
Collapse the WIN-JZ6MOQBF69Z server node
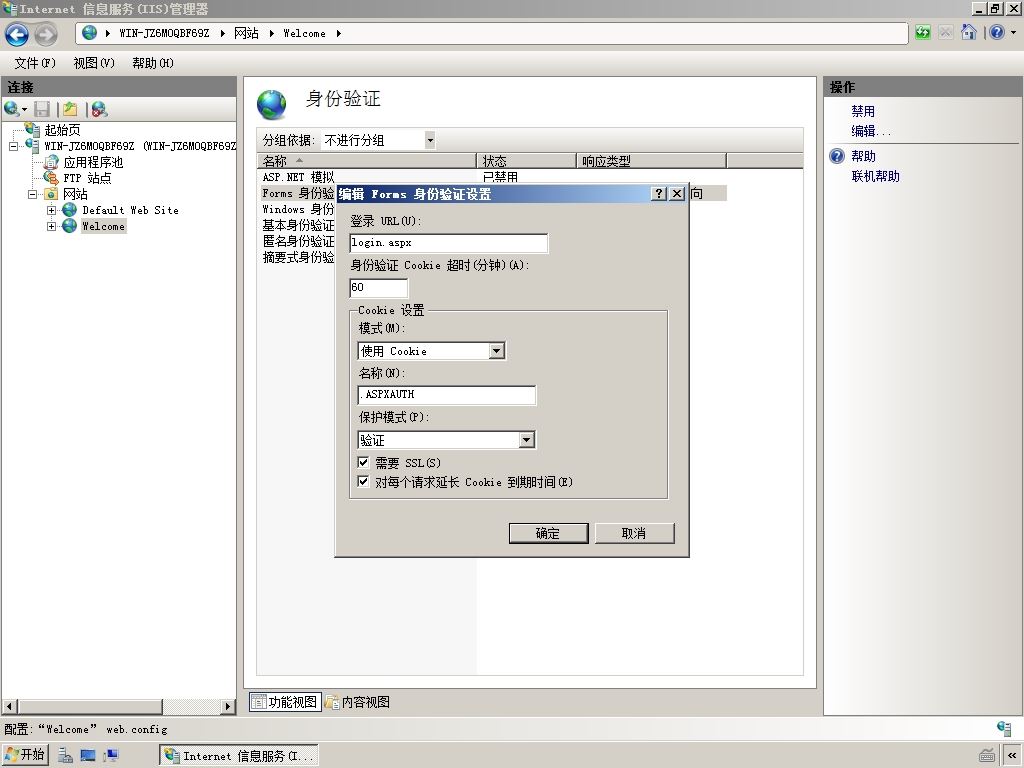coord(13,146)
